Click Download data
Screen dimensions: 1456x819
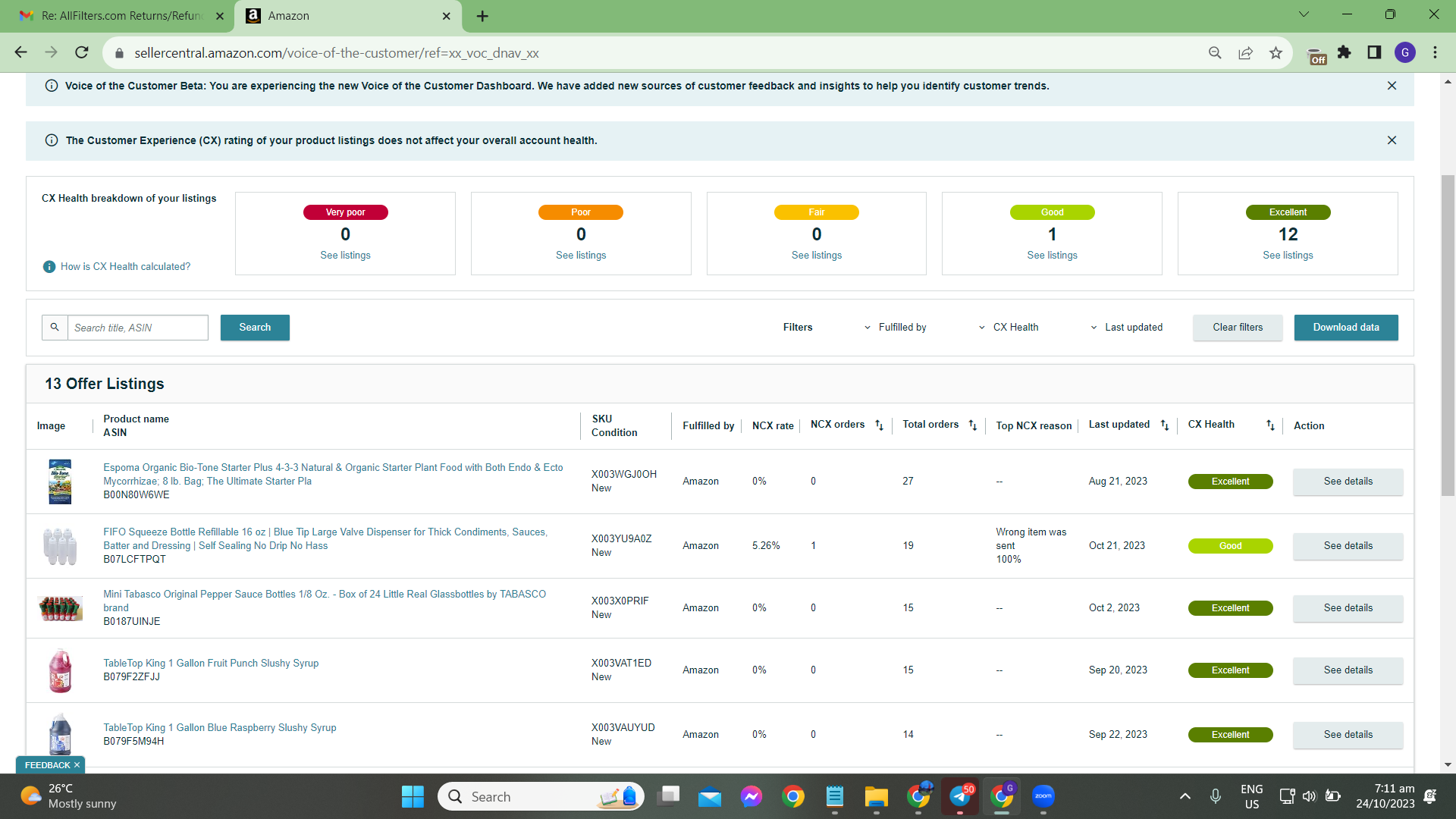pyautogui.click(x=1346, y=328)
